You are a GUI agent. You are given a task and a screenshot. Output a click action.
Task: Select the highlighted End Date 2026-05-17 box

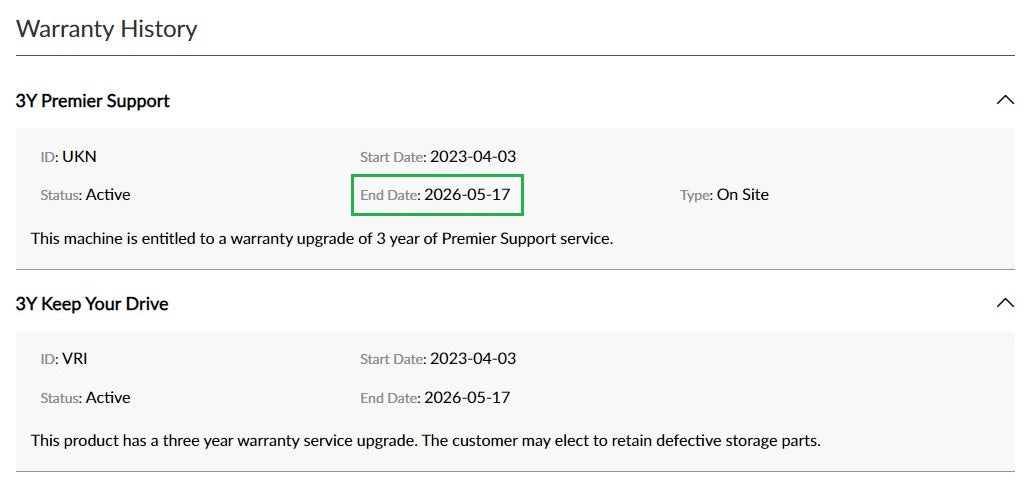click(x=438, y=195)
